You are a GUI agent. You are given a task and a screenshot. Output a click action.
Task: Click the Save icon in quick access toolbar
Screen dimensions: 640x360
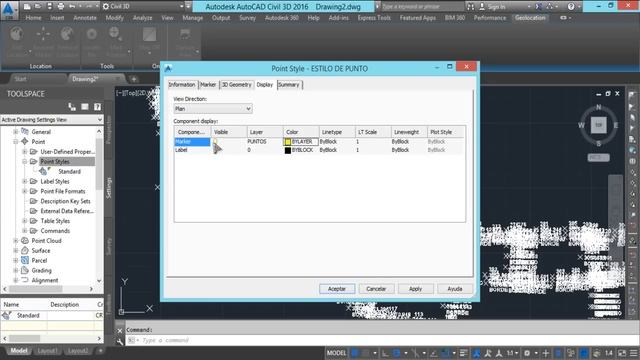[x=49, y=6]
